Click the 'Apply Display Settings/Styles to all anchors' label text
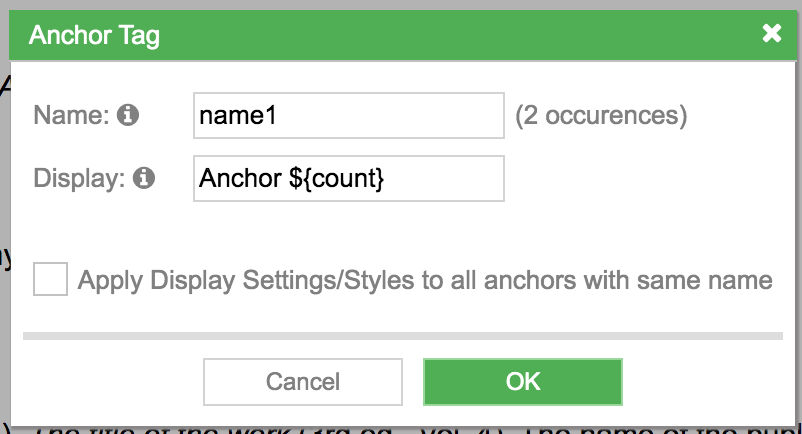Image resolution: width=802 pixels, height=434 pixels. click(425, 280)
